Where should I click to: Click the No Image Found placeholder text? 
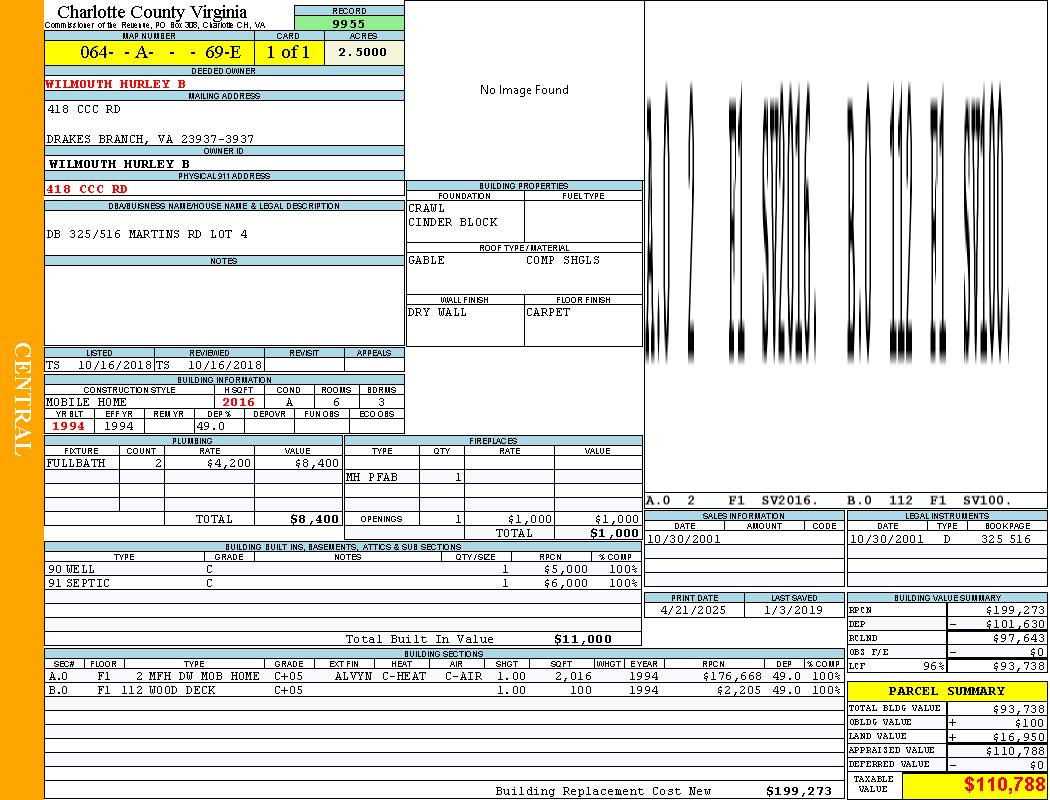click(524, 90)
